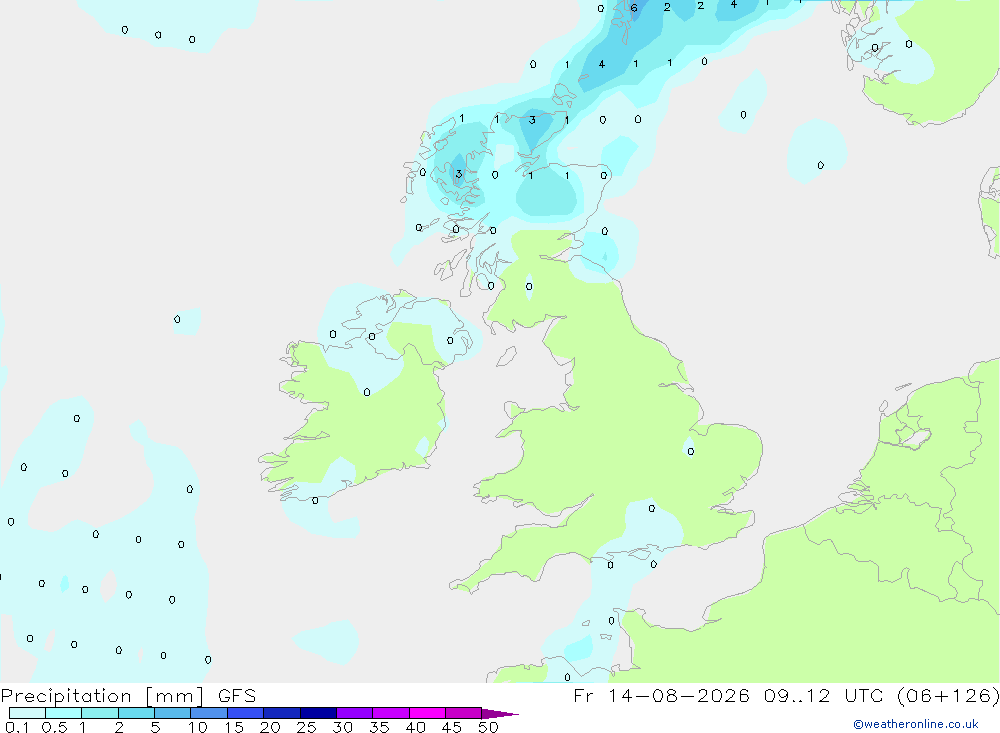Pick the 35–40 mm violet legend swatch
The height and width of the screenshot is (733, 1000).
tap(391, 713)
